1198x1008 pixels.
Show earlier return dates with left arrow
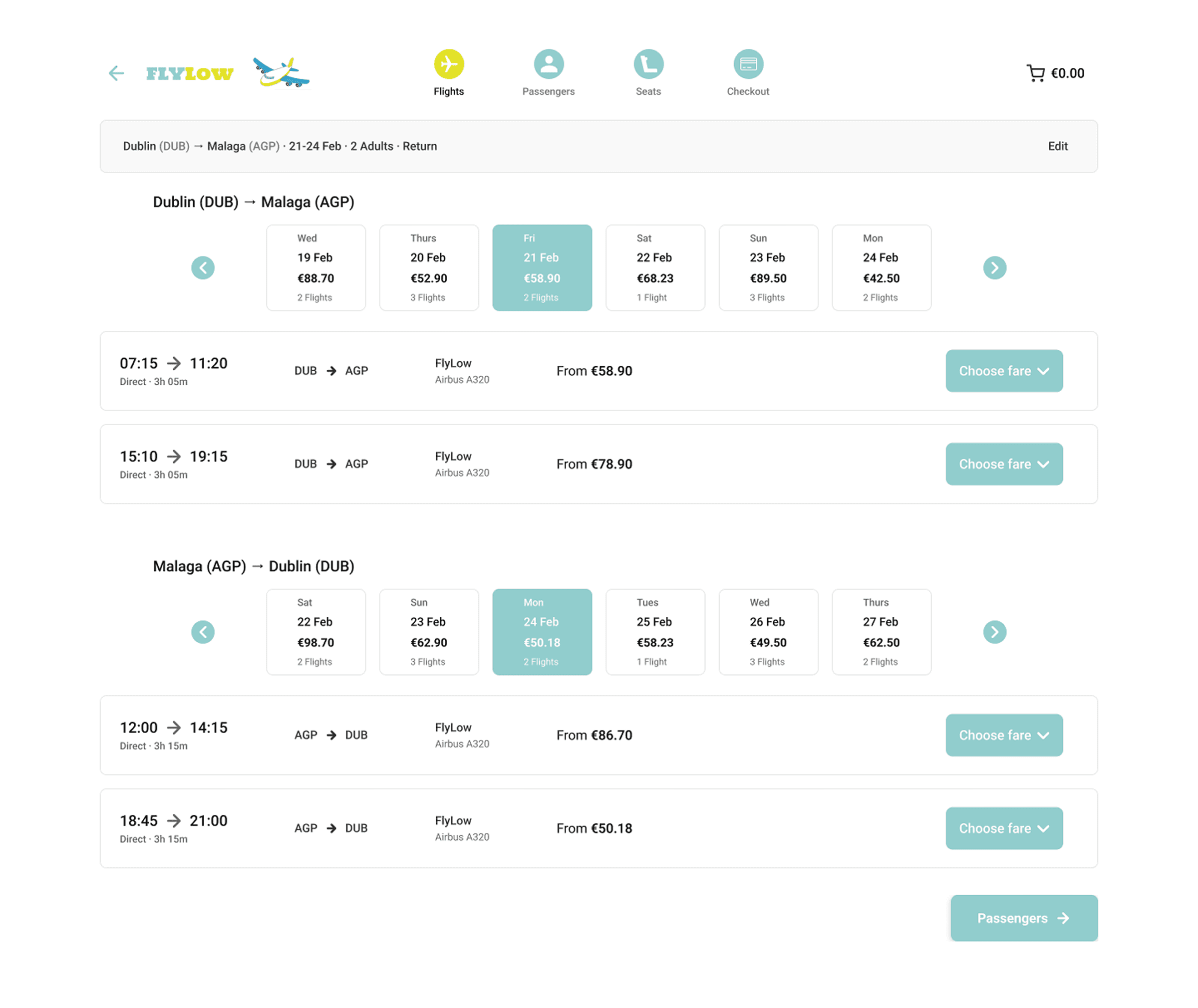click(203, 631)
